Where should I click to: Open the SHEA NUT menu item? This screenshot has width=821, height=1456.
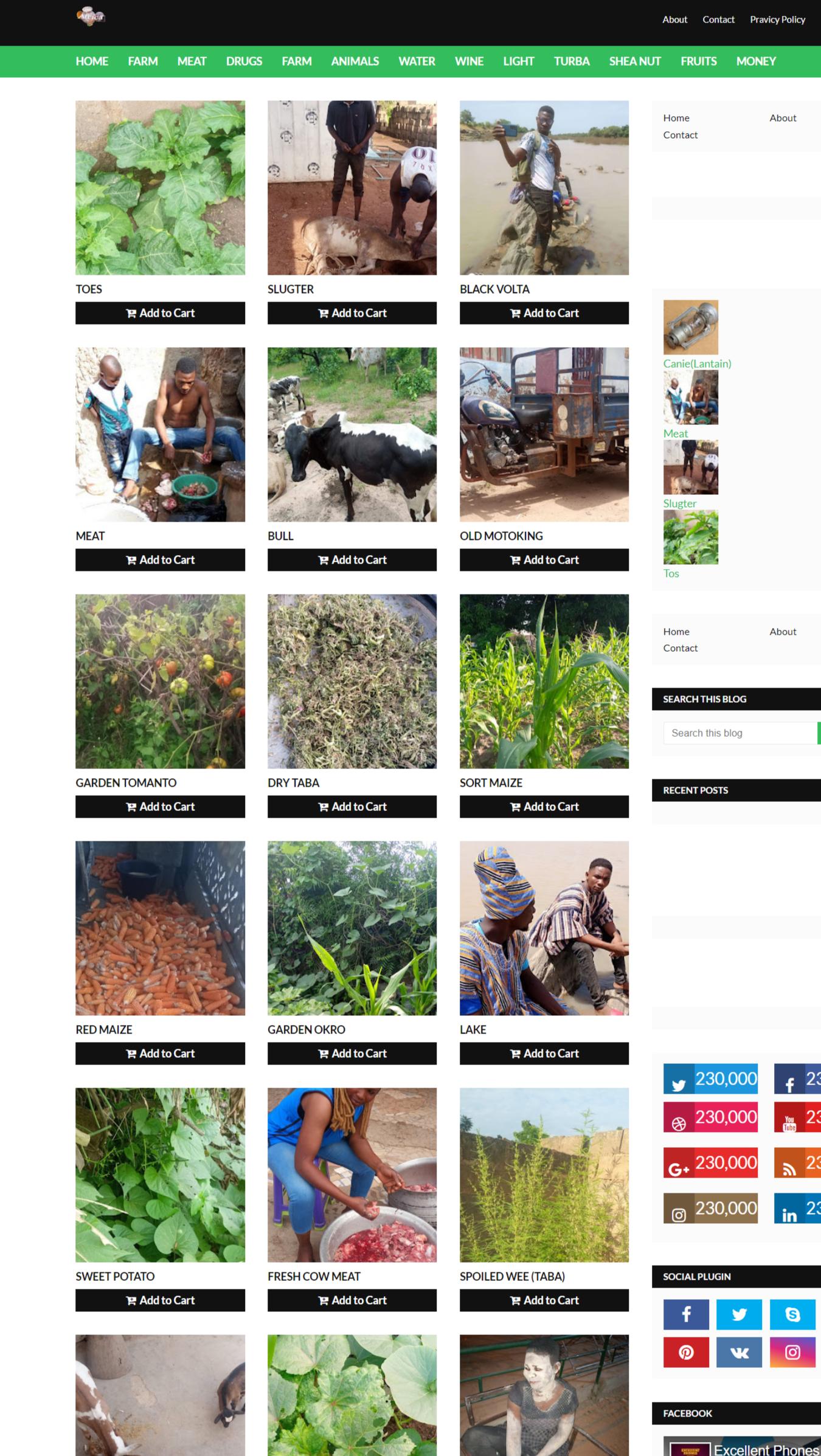(x=635, y=61)
